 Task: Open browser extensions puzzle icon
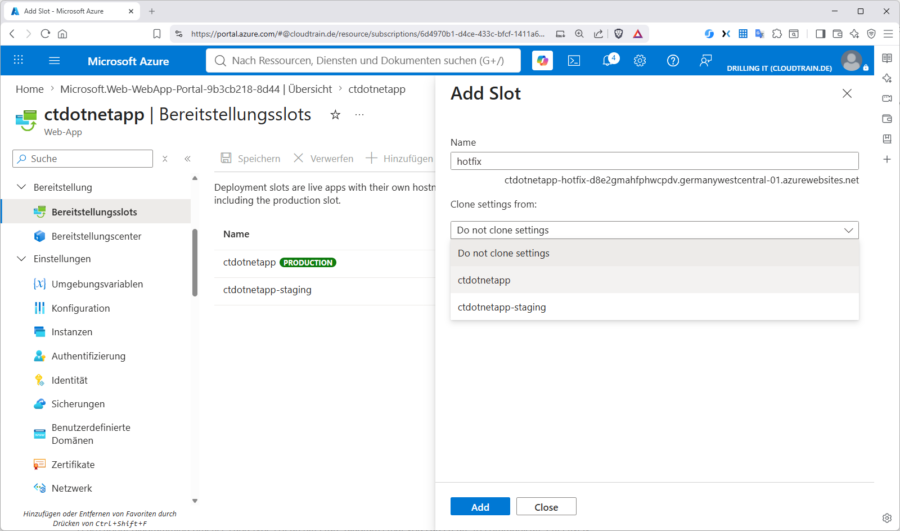point(777,34)
